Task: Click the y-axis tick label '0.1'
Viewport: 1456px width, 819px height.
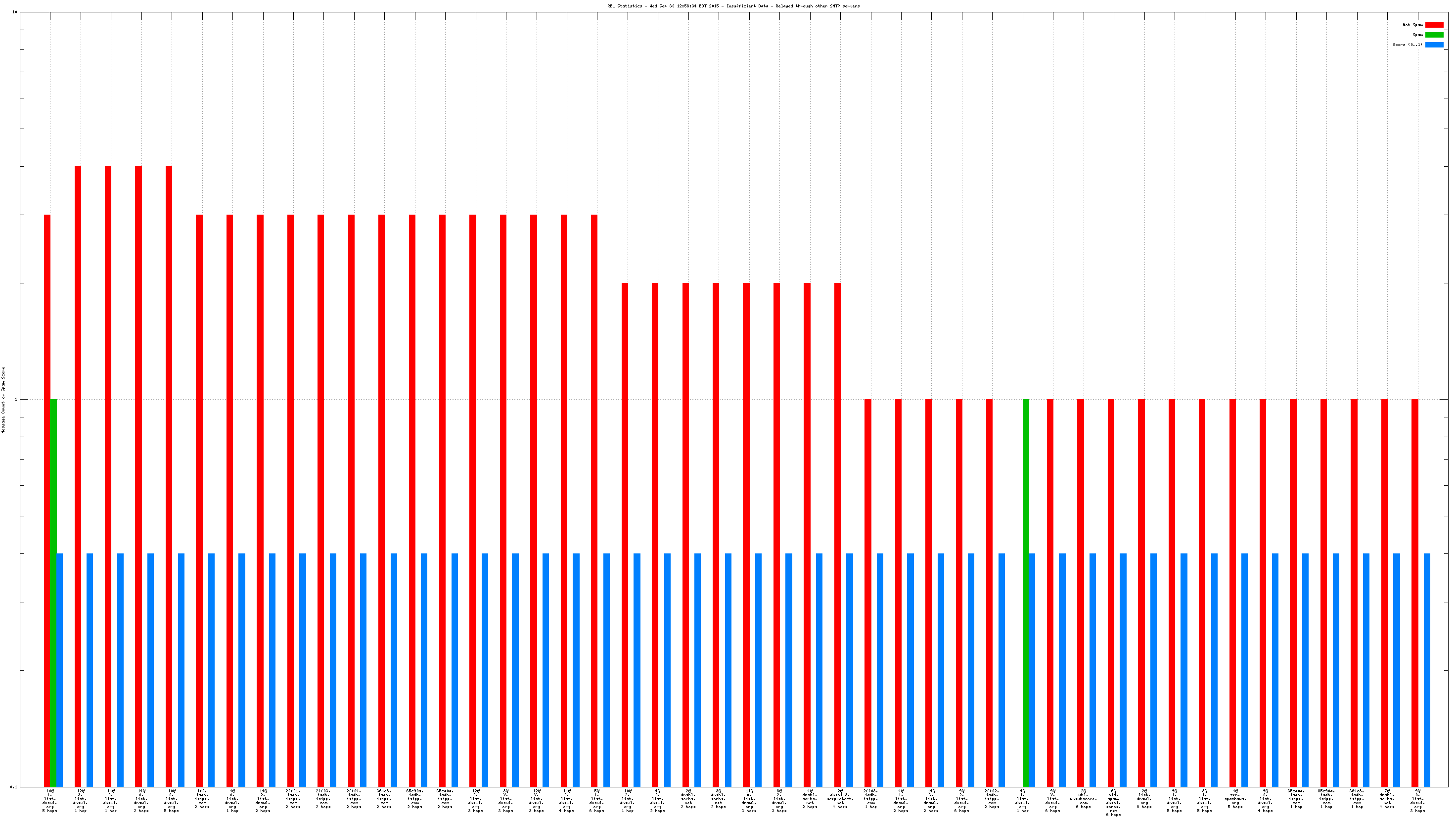Action: tap(13, 787)
